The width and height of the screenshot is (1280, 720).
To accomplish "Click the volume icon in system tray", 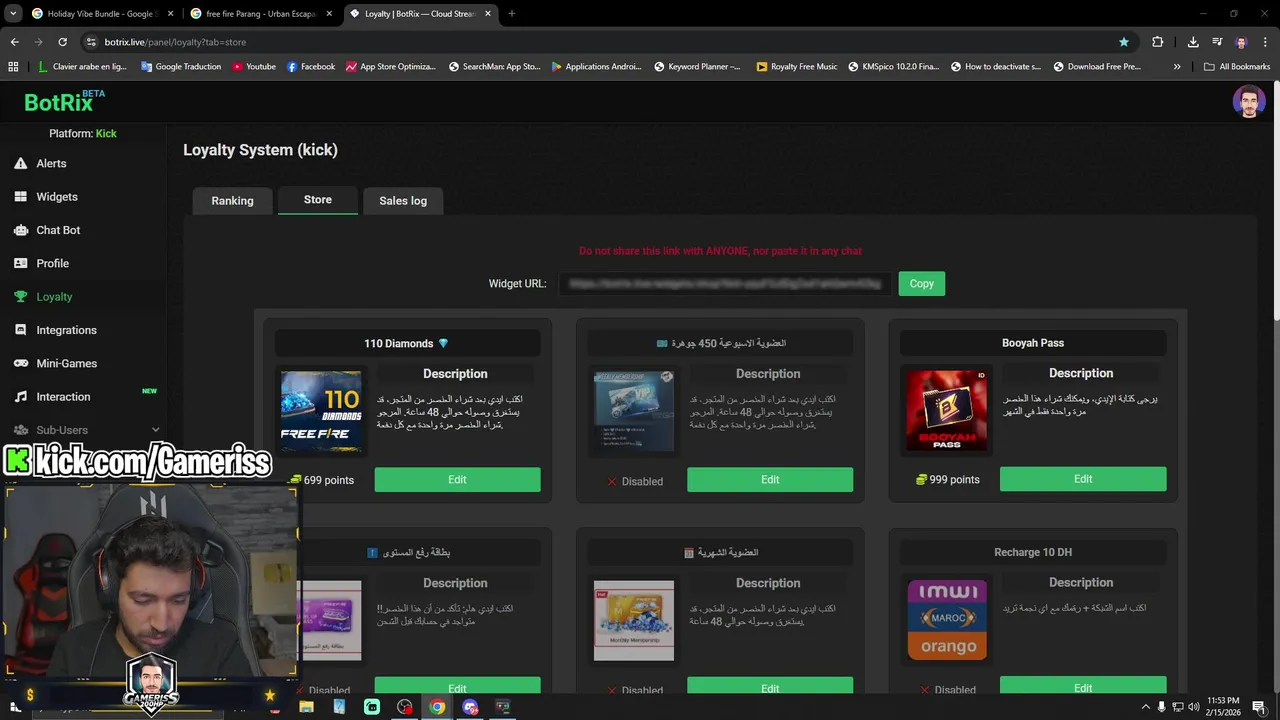I will (x=1193, y=707).
